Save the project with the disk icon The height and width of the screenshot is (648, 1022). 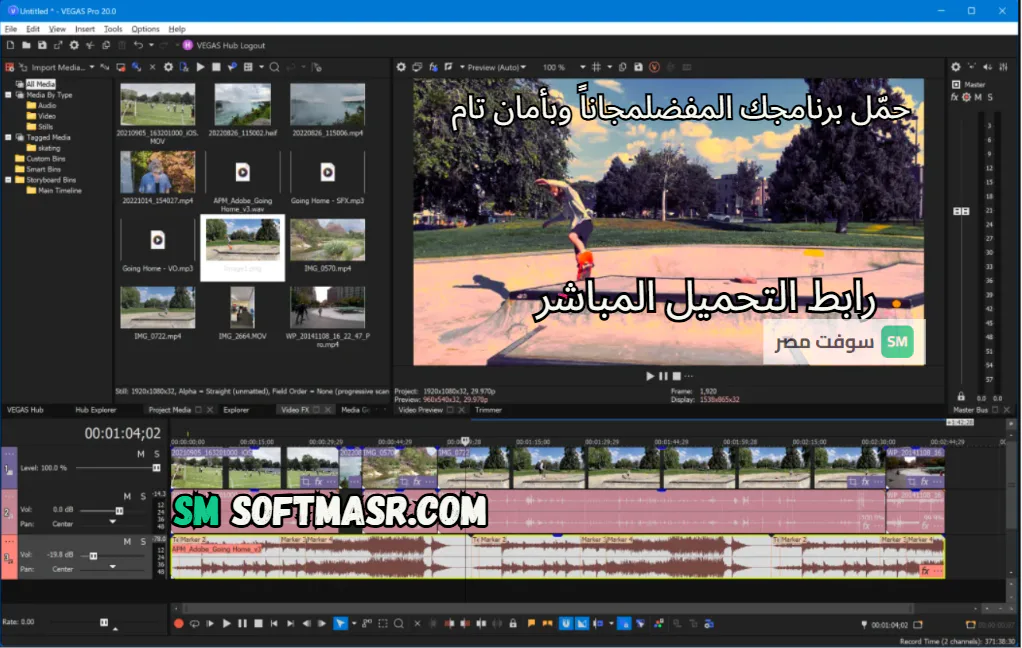[42, 45]
